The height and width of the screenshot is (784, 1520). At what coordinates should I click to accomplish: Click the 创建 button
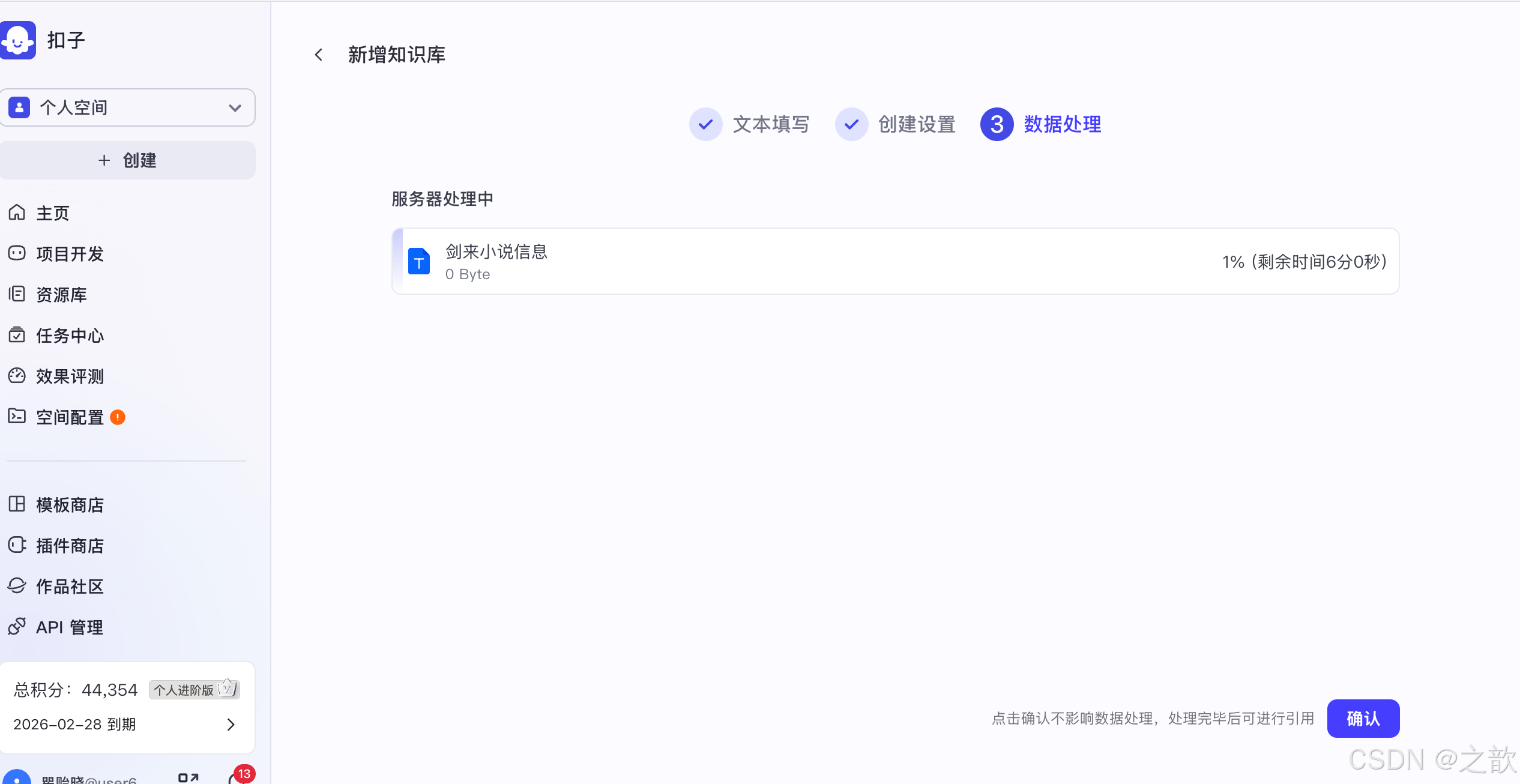point(127,160)
